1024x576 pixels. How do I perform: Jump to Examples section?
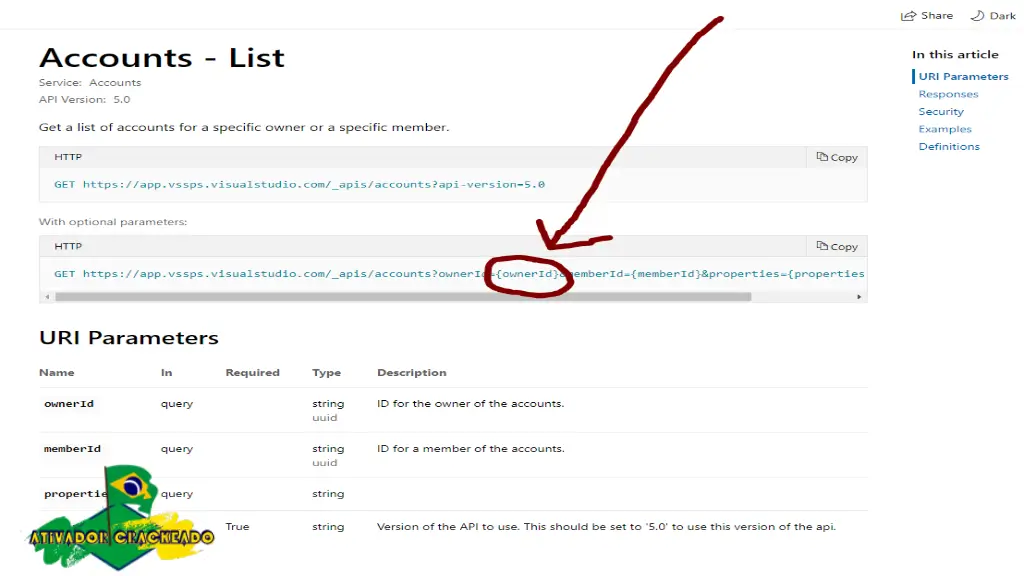tap(945, 129)
